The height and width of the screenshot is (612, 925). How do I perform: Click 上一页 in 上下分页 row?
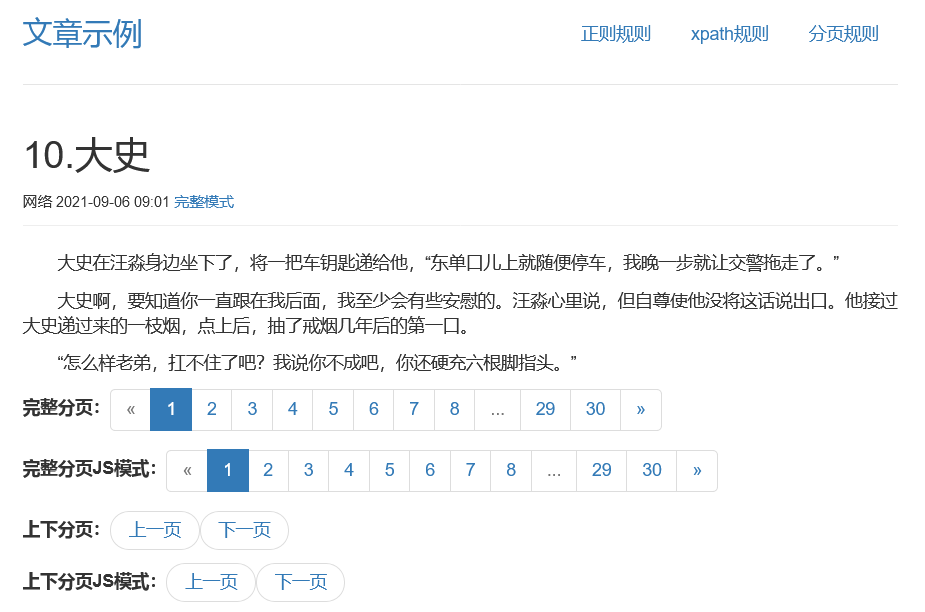[154, 530]
